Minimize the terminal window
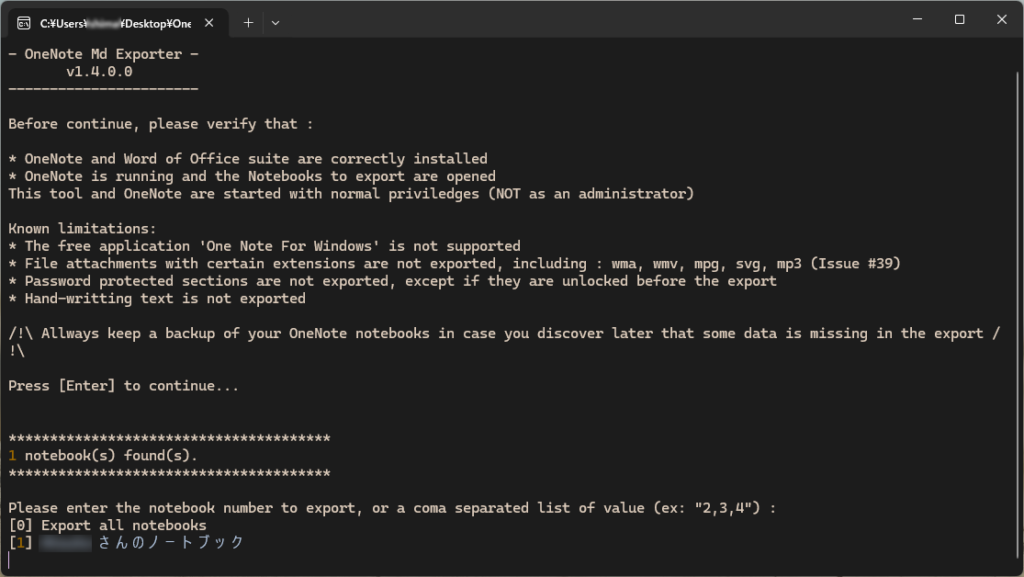1024x577 pixels. point(913,20)
